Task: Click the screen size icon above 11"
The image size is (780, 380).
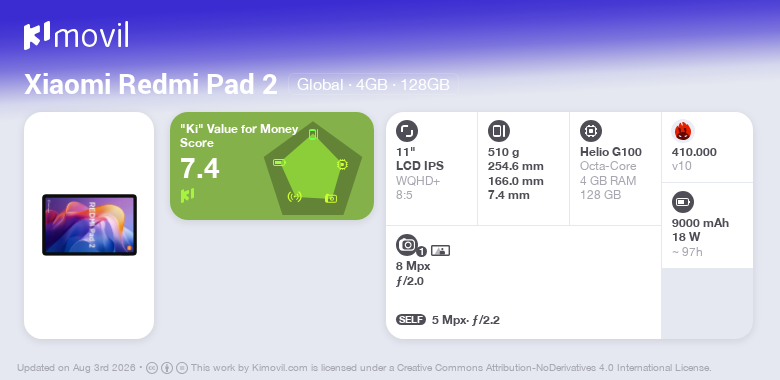Action: (407, 131)
